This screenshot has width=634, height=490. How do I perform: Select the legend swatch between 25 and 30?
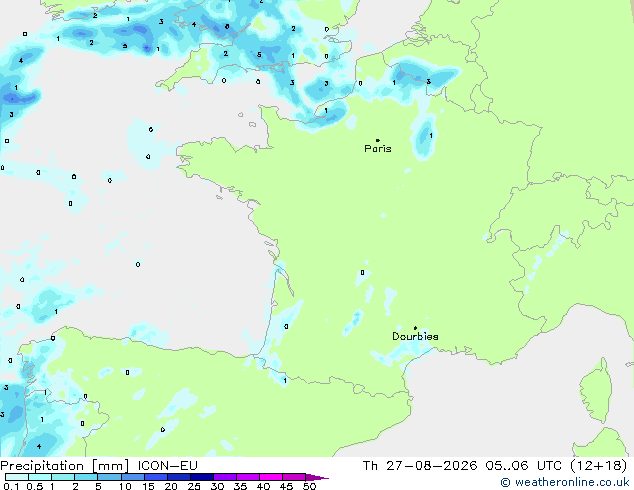[x=202, y=477]
